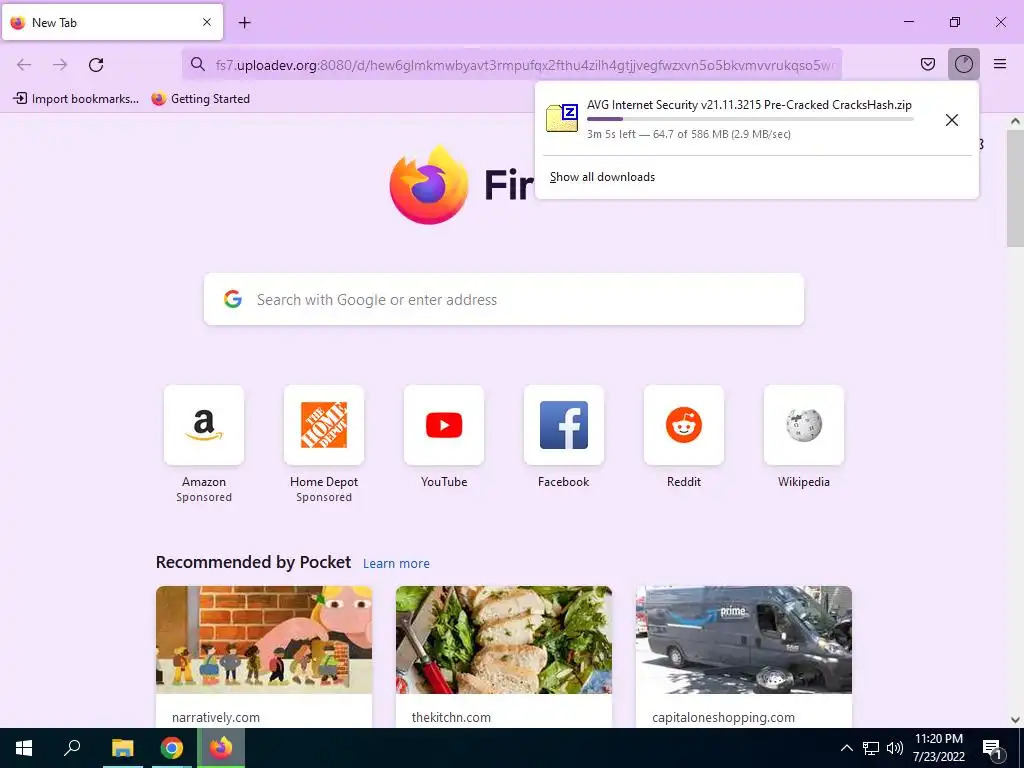Open the capitaloneshopping.com van story thumbnail
Screen dimensions: 1024x768
743,639
